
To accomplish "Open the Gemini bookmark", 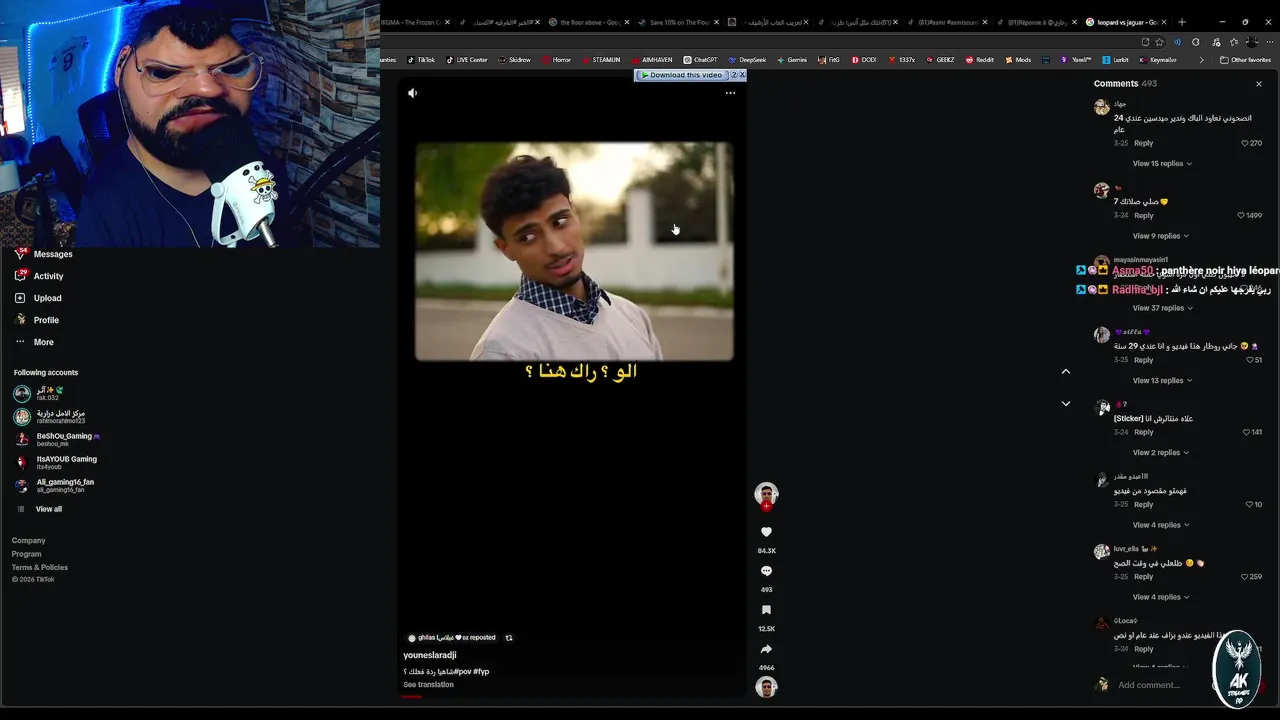I will tap(791, 60).
